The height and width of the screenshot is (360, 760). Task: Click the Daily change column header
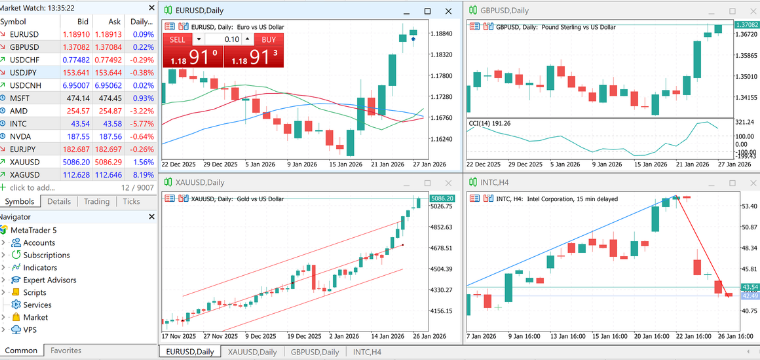(x=141, y=22)
